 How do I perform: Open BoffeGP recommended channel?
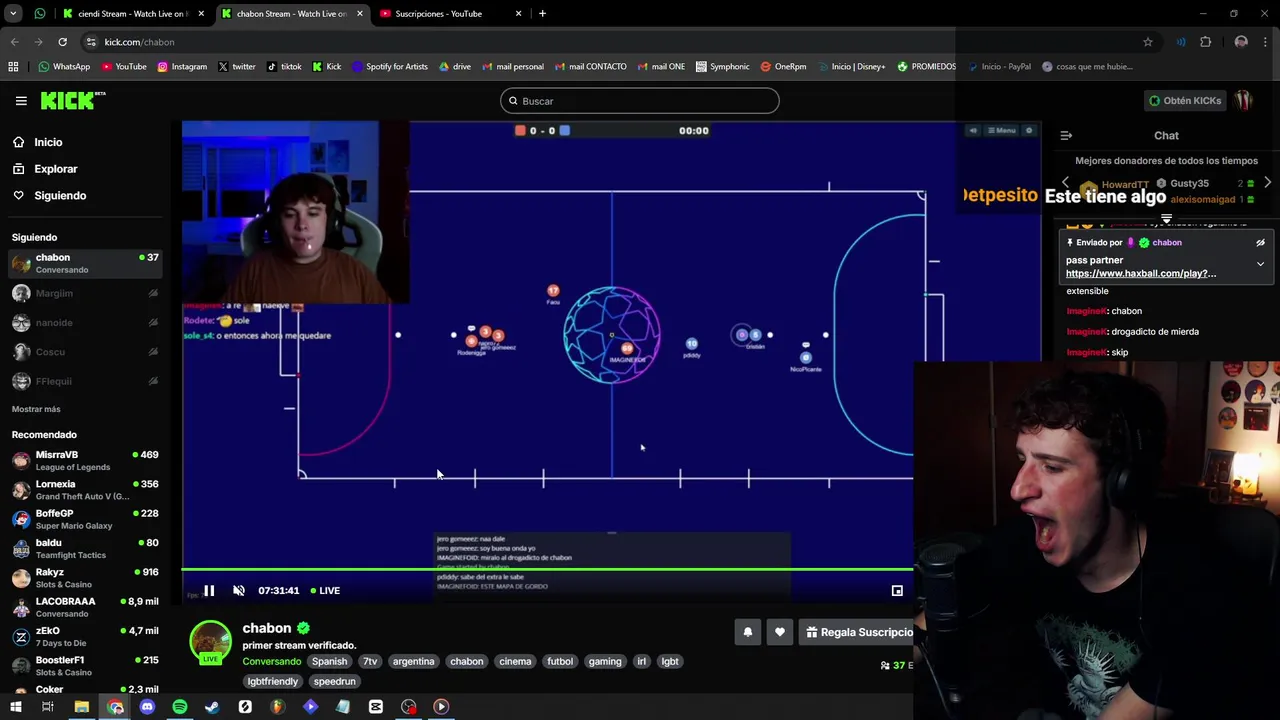pyautogui.click(x=86, y=519)
